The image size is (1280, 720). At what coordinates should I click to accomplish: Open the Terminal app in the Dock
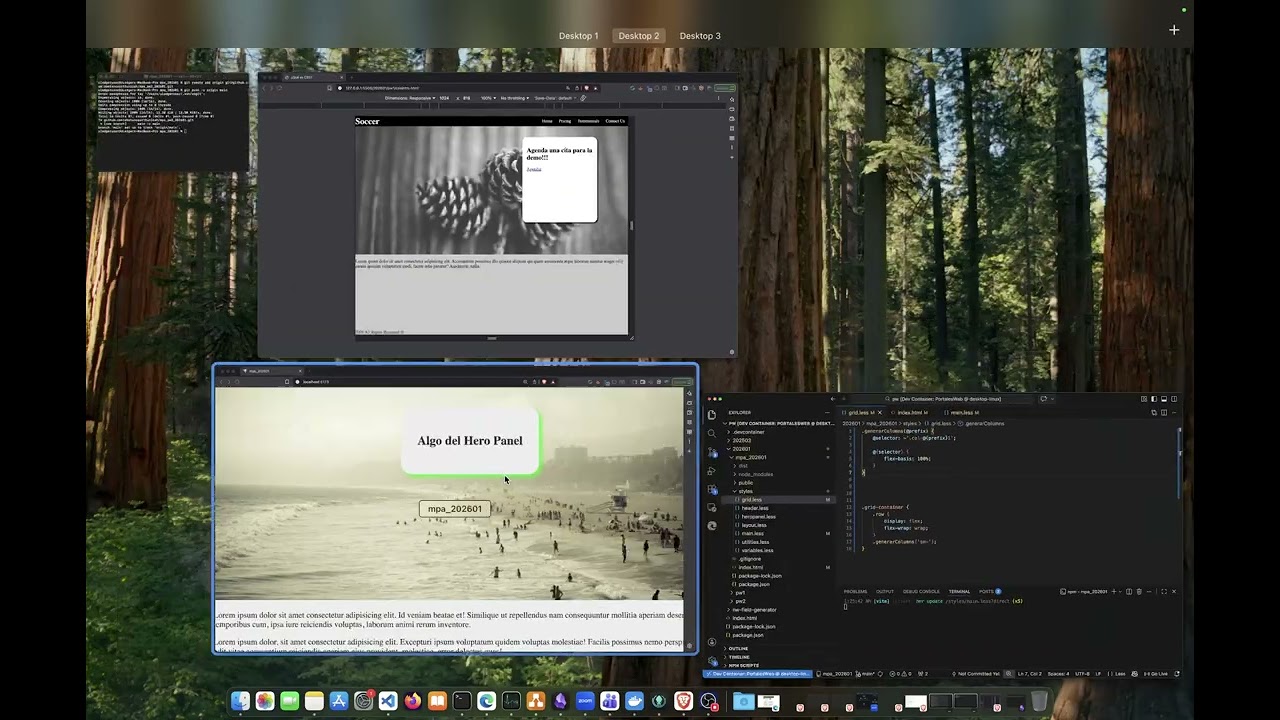coord(462,702)
